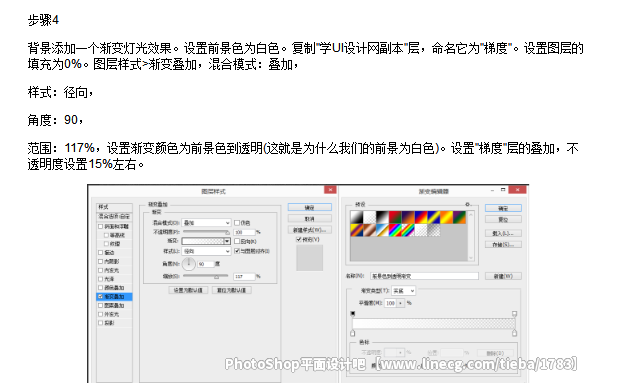This screenshot has height=383, width=633.
Task: Select the top-right opacity stop
Action: [x=514, y=314]
